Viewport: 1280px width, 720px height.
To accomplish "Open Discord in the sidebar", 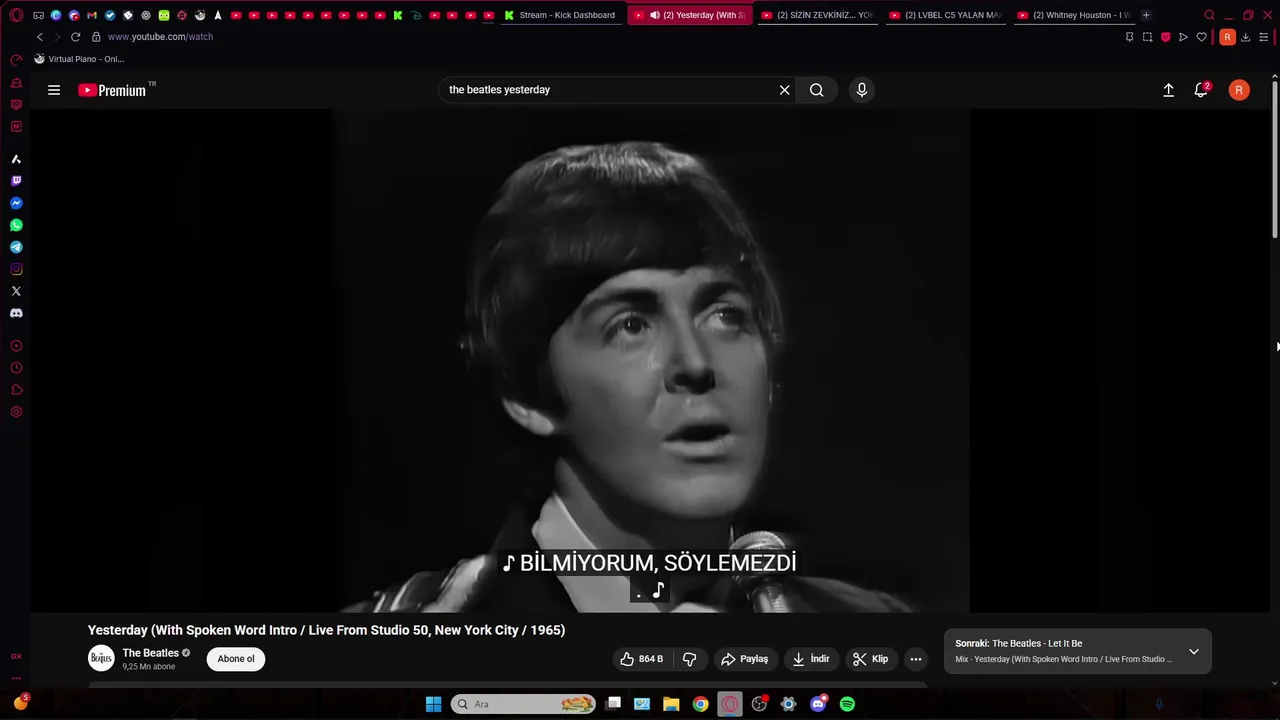I will 16,313.
